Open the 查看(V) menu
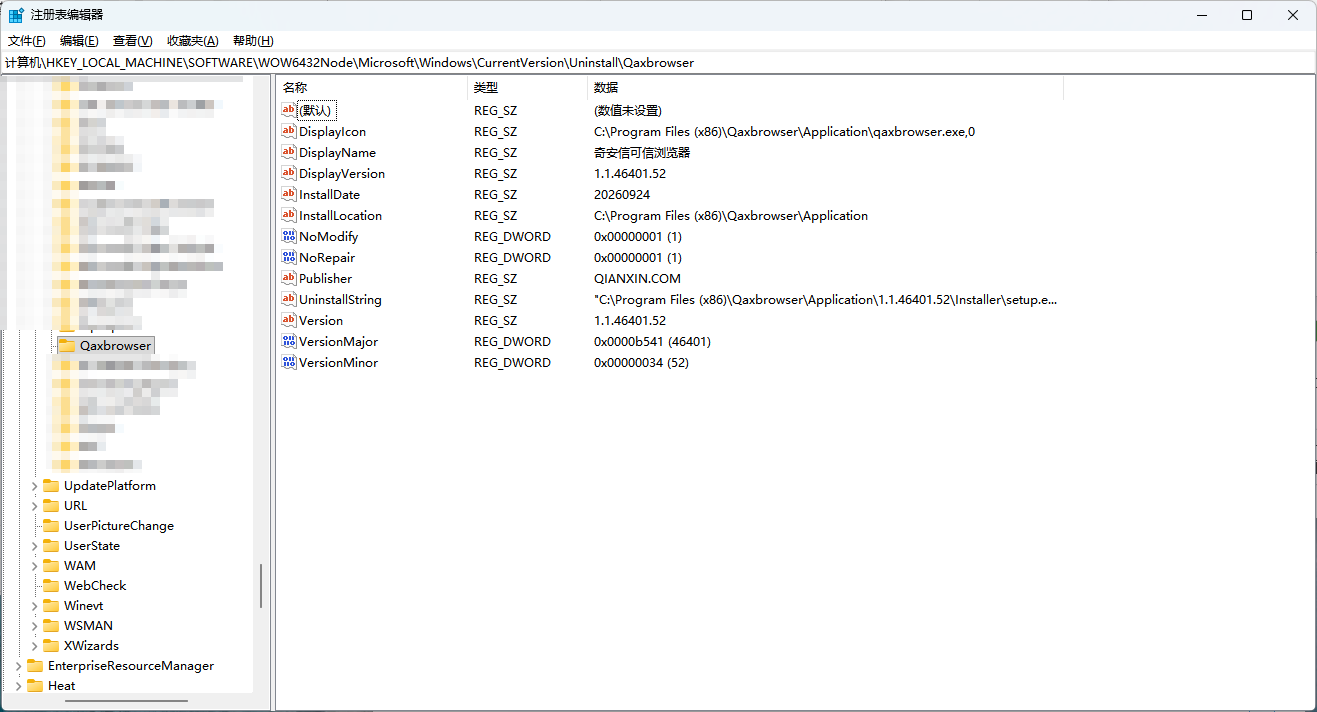This screenshot has height=712, width=1317. tap(132, 40)
